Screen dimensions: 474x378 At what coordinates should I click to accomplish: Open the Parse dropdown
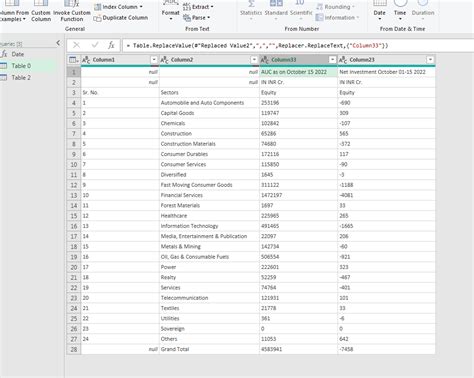[x=197, y=18]
